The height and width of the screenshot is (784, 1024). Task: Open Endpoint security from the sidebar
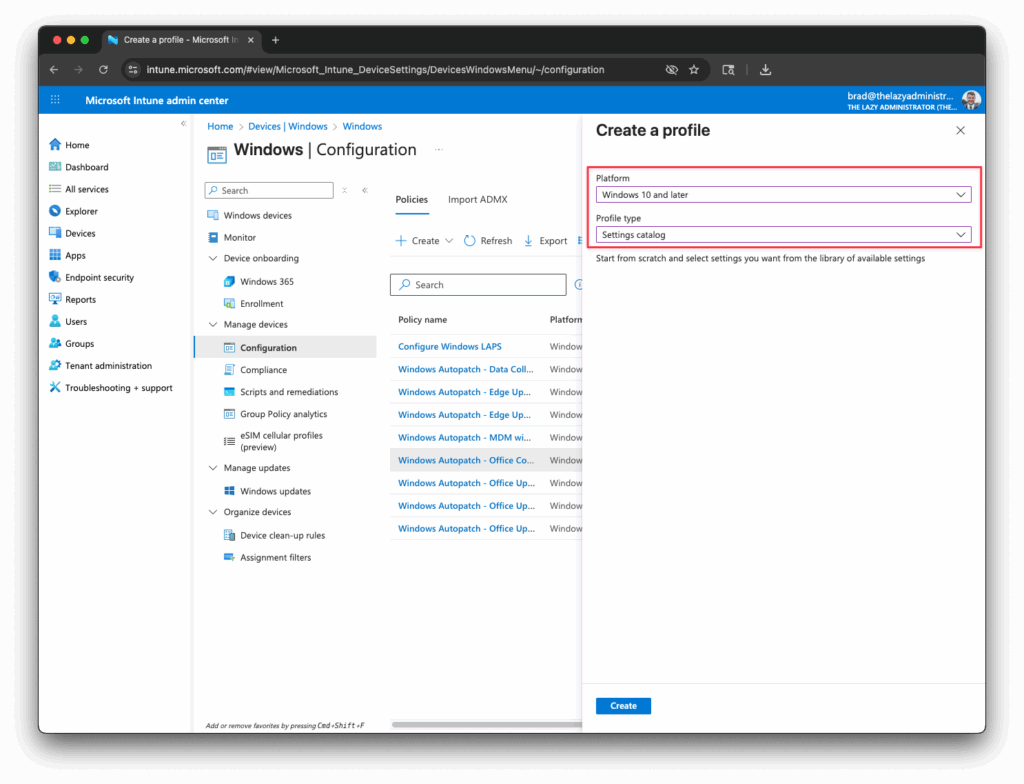coord(55,277)
